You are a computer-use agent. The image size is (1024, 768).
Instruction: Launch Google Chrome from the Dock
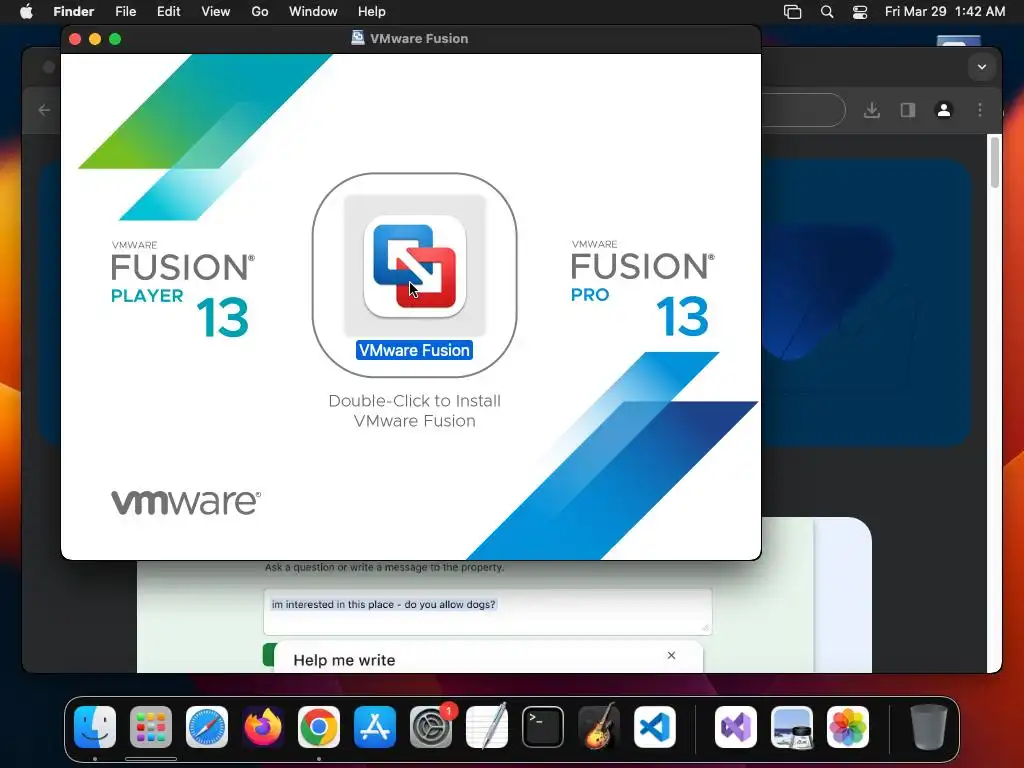[319, 727]
